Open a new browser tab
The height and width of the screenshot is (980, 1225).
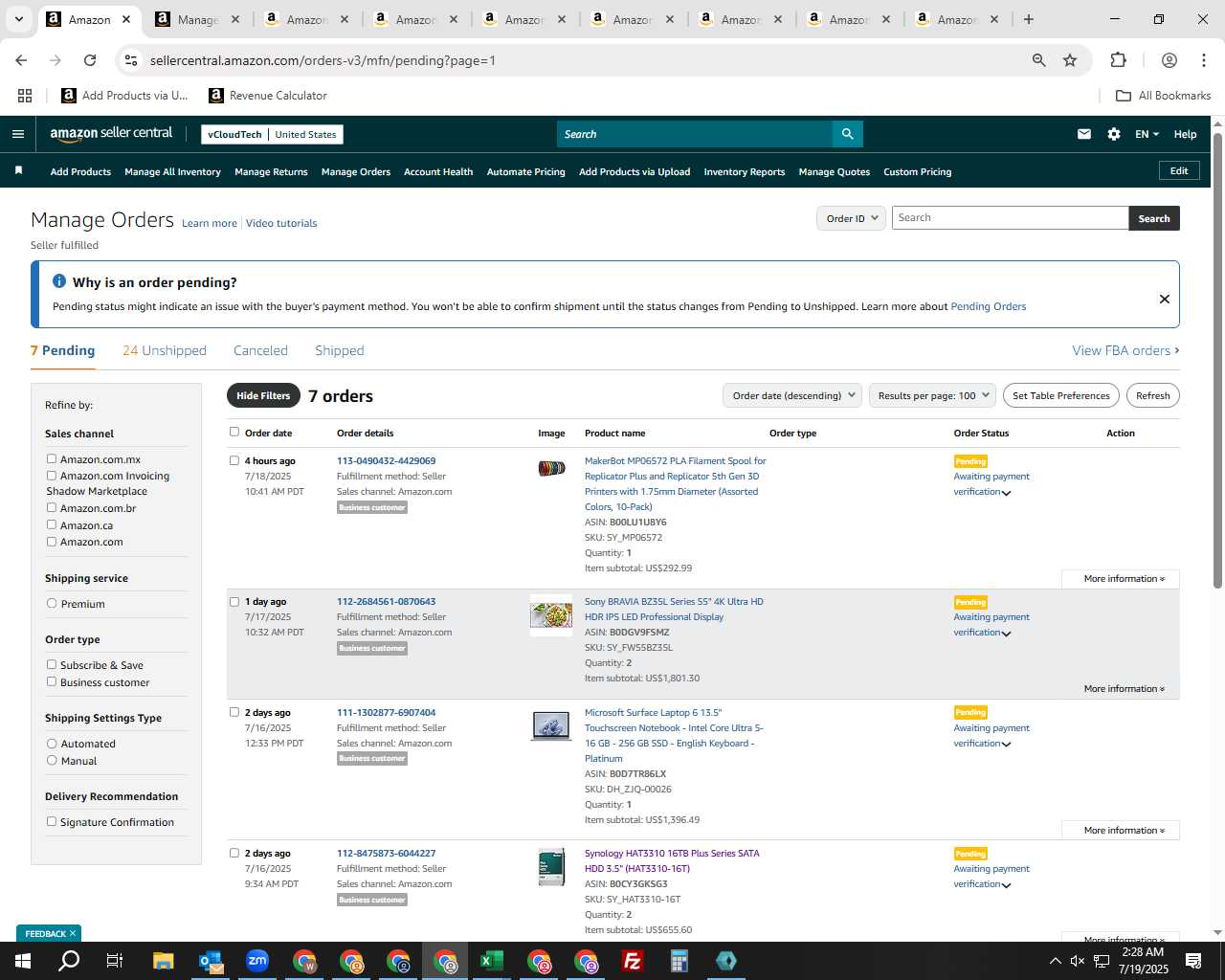[x=1029, y=19]
